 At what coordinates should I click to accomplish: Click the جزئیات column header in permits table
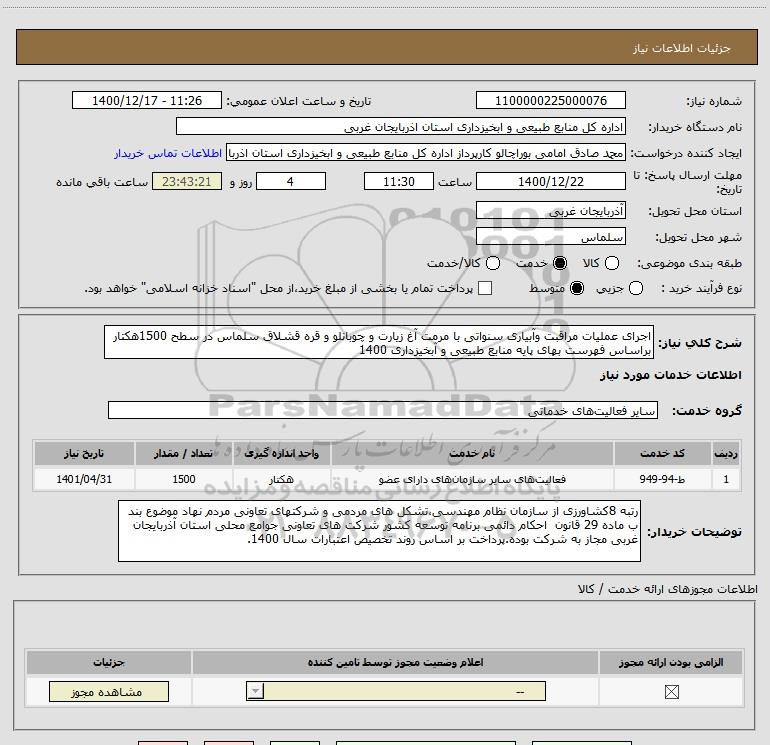[109, 662]
